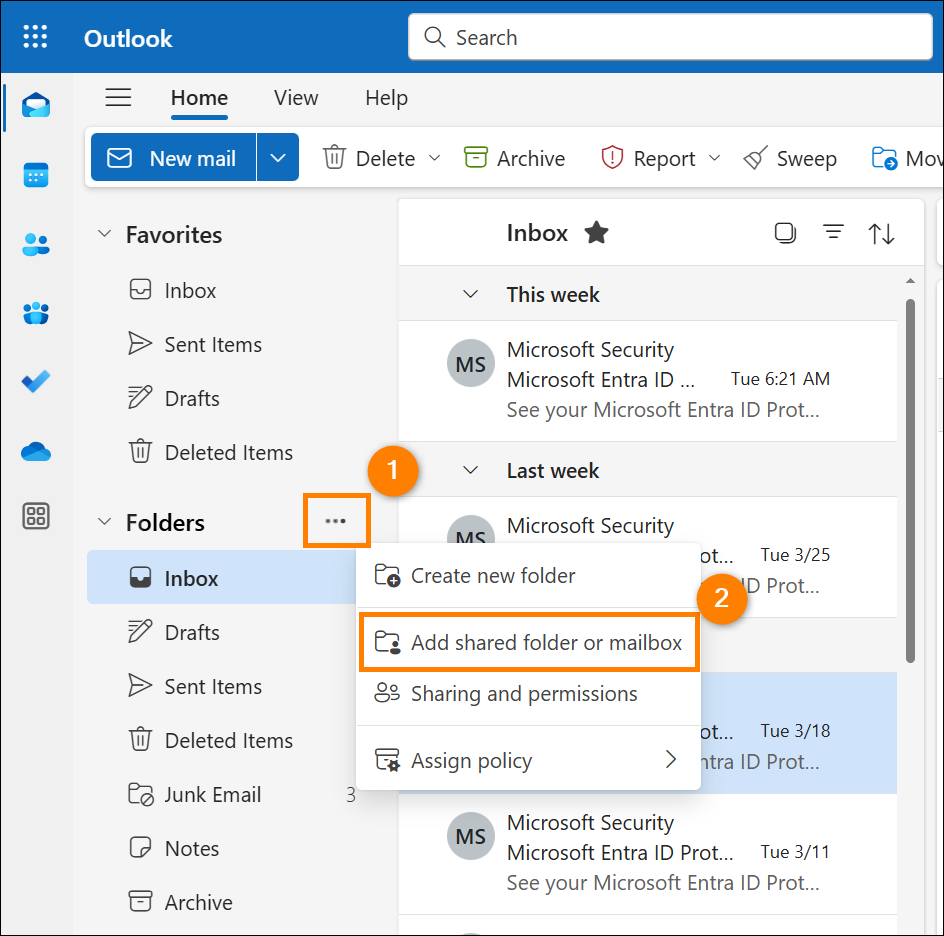
Task: Switch to the Home tab
Action: 199,98
